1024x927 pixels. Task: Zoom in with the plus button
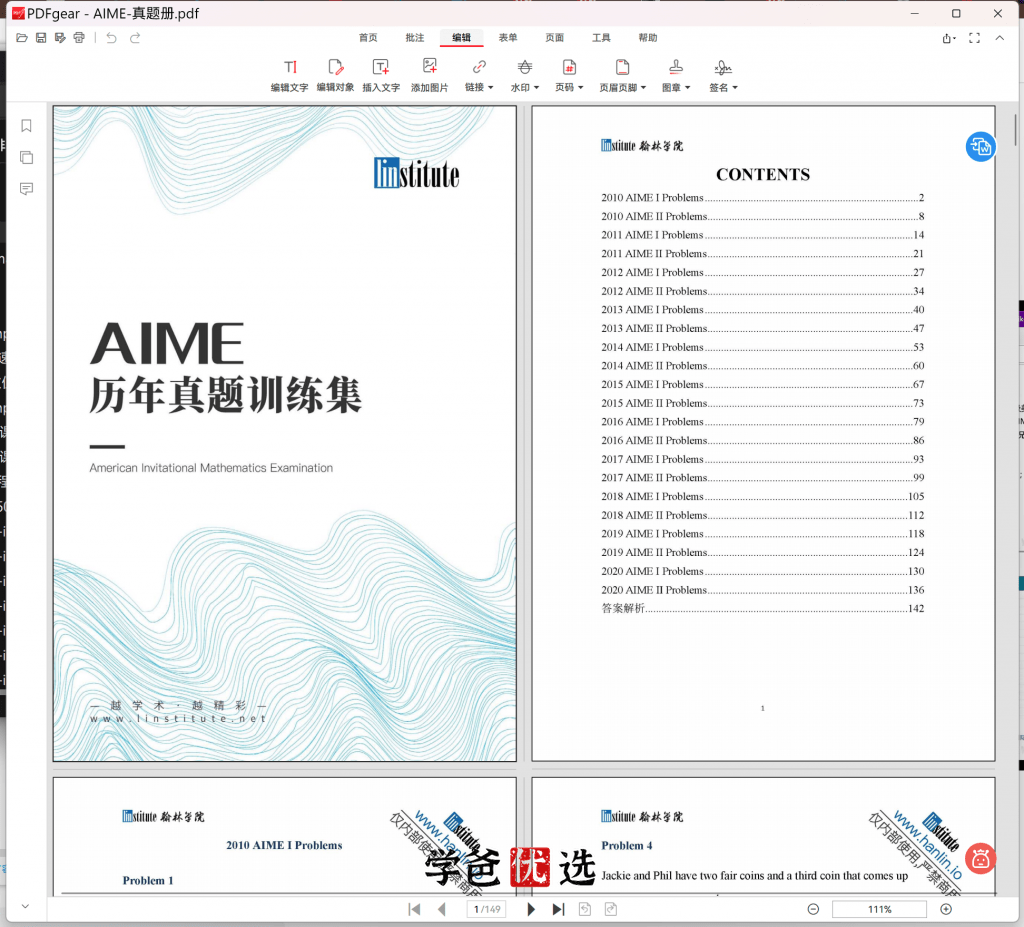point(946,909)
